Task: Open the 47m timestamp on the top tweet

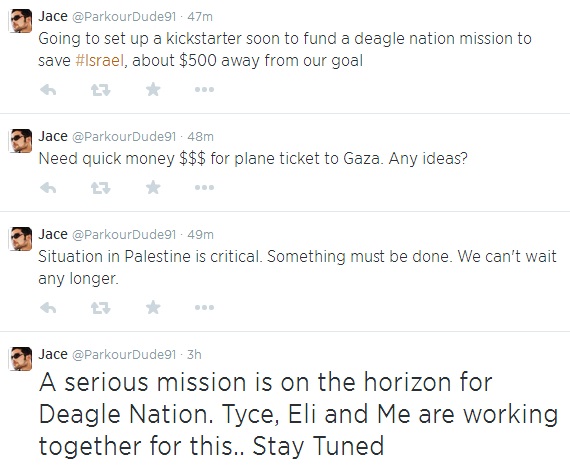Action: (200, 17)
